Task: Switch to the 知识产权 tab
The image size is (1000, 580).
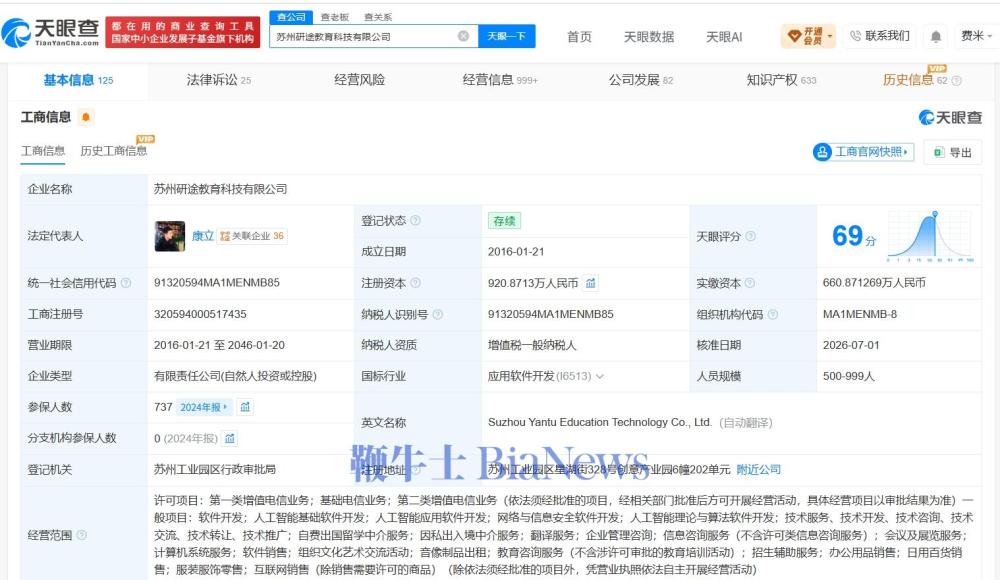Action: pos(781,80)
